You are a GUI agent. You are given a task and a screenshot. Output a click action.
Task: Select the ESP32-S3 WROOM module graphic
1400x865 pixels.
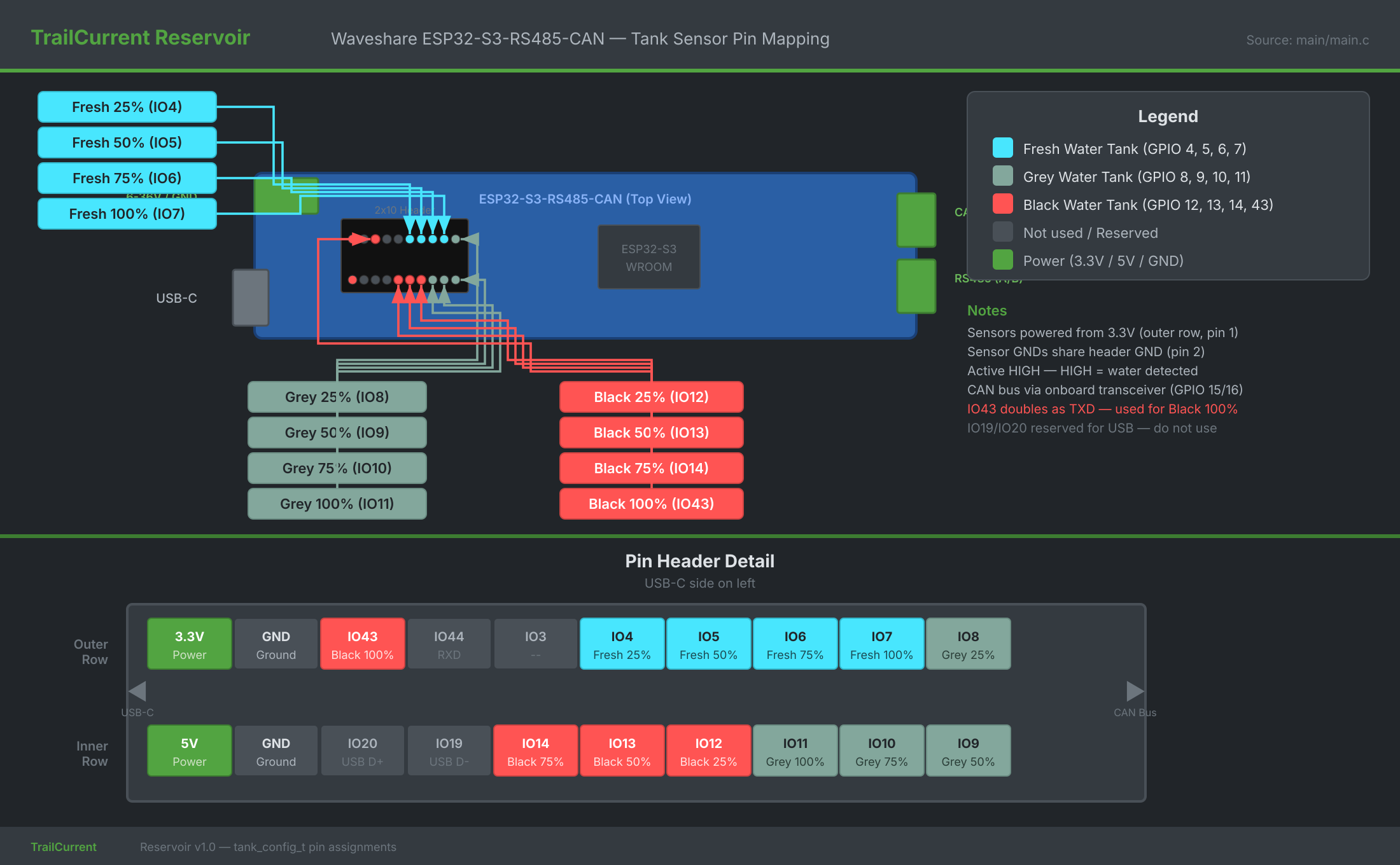pos(649,257)
